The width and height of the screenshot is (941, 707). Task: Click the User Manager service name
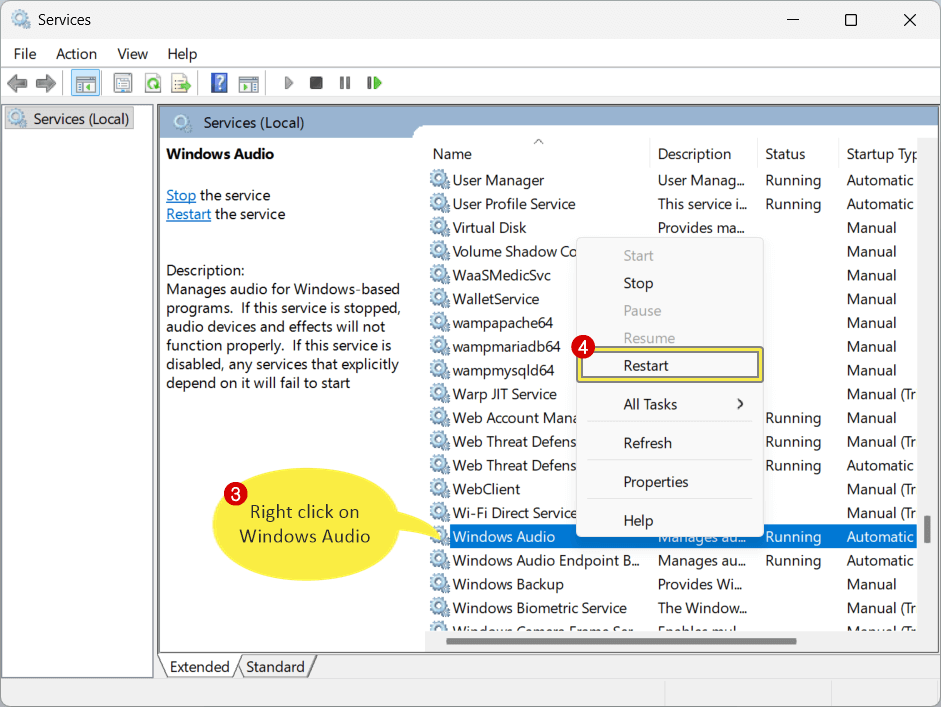pos(498,180)
